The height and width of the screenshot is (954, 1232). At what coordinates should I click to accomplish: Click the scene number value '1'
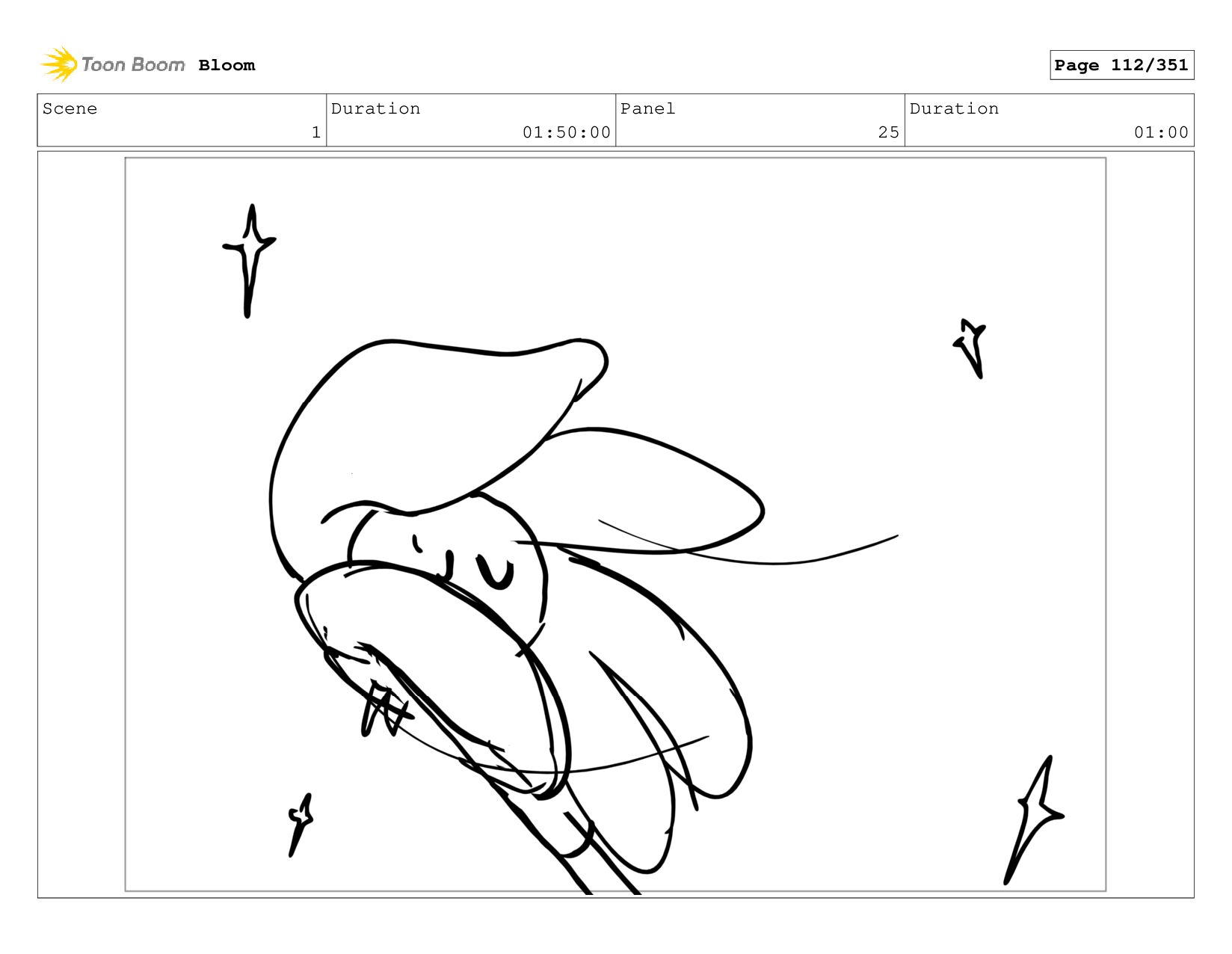316,132
